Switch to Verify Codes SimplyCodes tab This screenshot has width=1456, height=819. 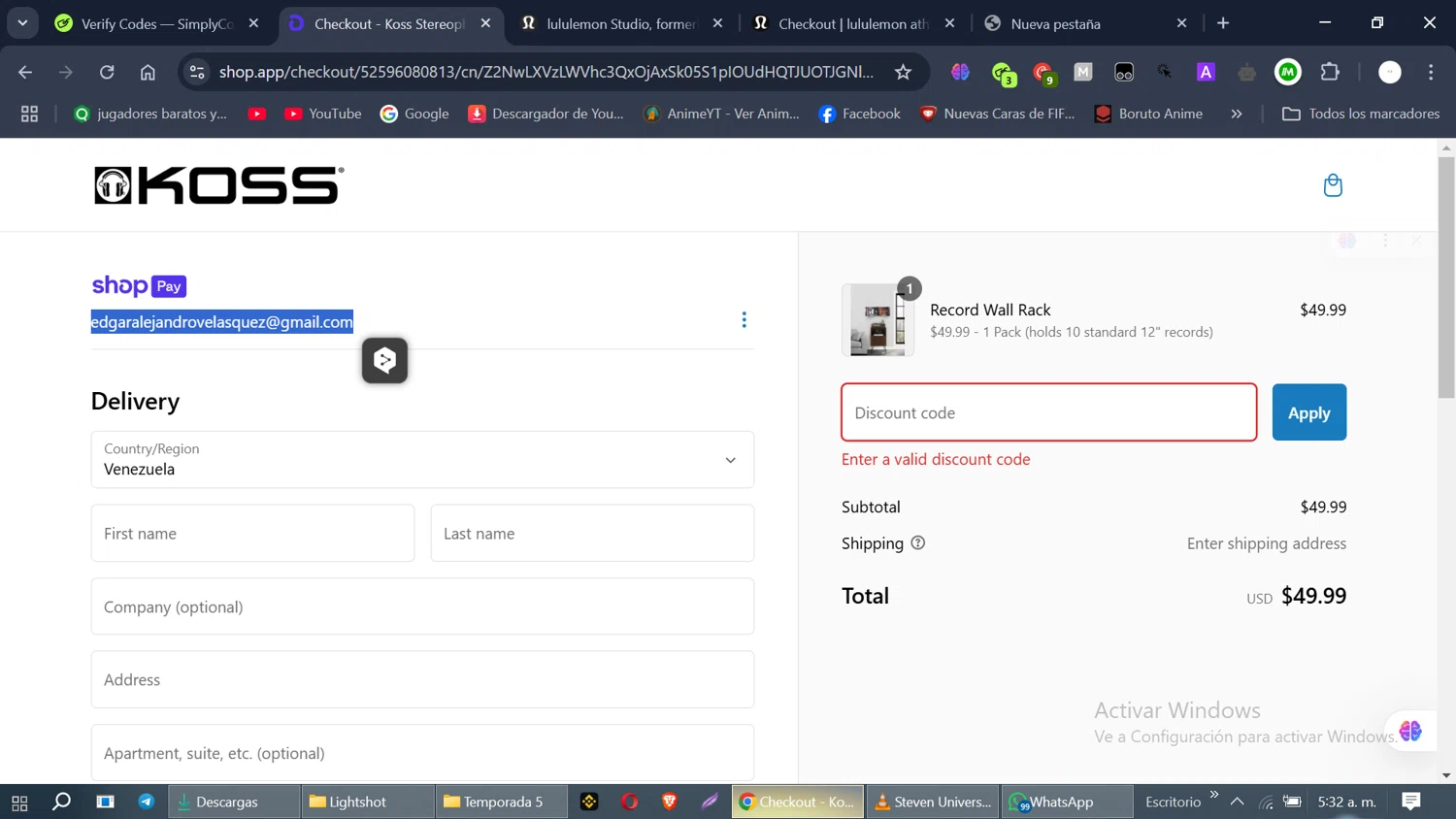point(158,23)
